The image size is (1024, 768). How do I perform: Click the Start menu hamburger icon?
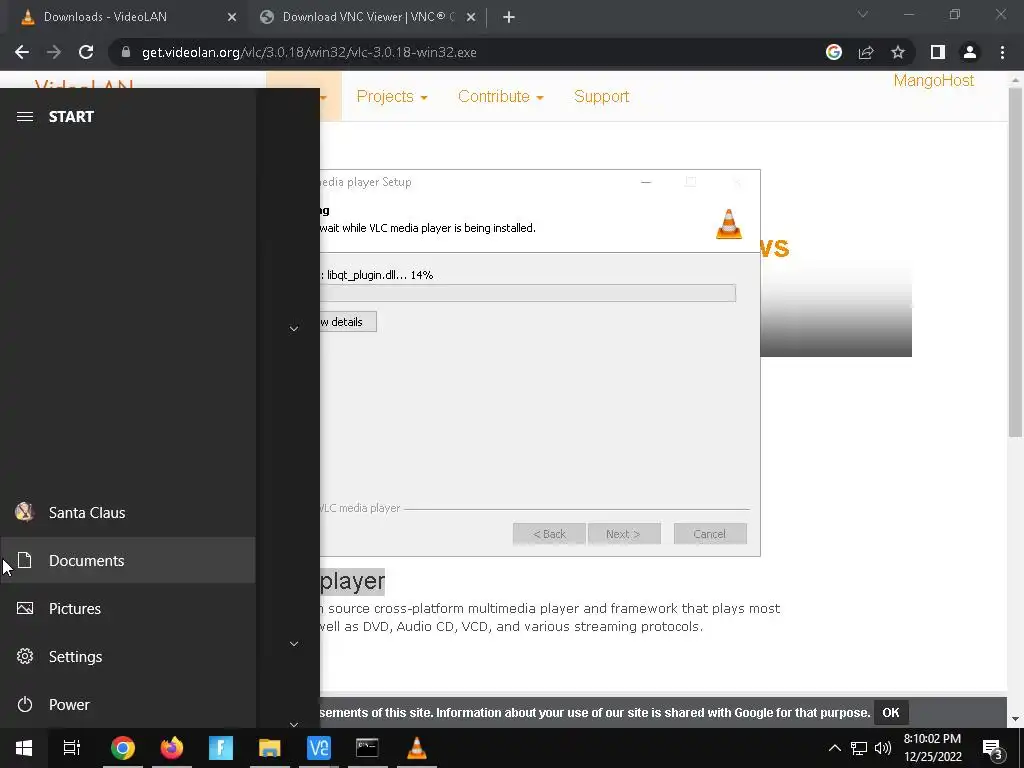pyautogui.click(x=25, y=116)
